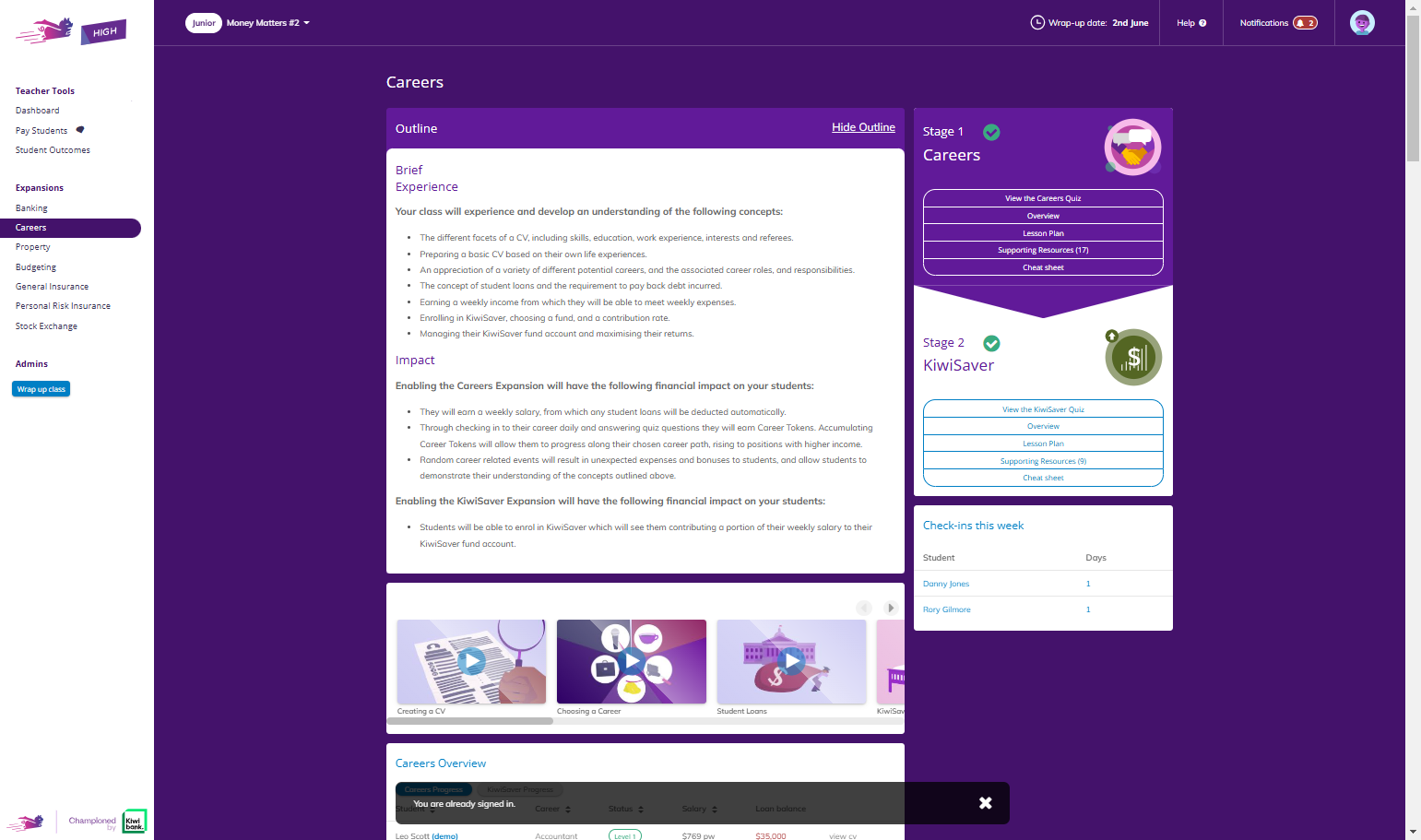This screenshot has height=840, width=1421.
Task: Open the KiwiSaver Cheat sheet
Action: coord(1043,478)
